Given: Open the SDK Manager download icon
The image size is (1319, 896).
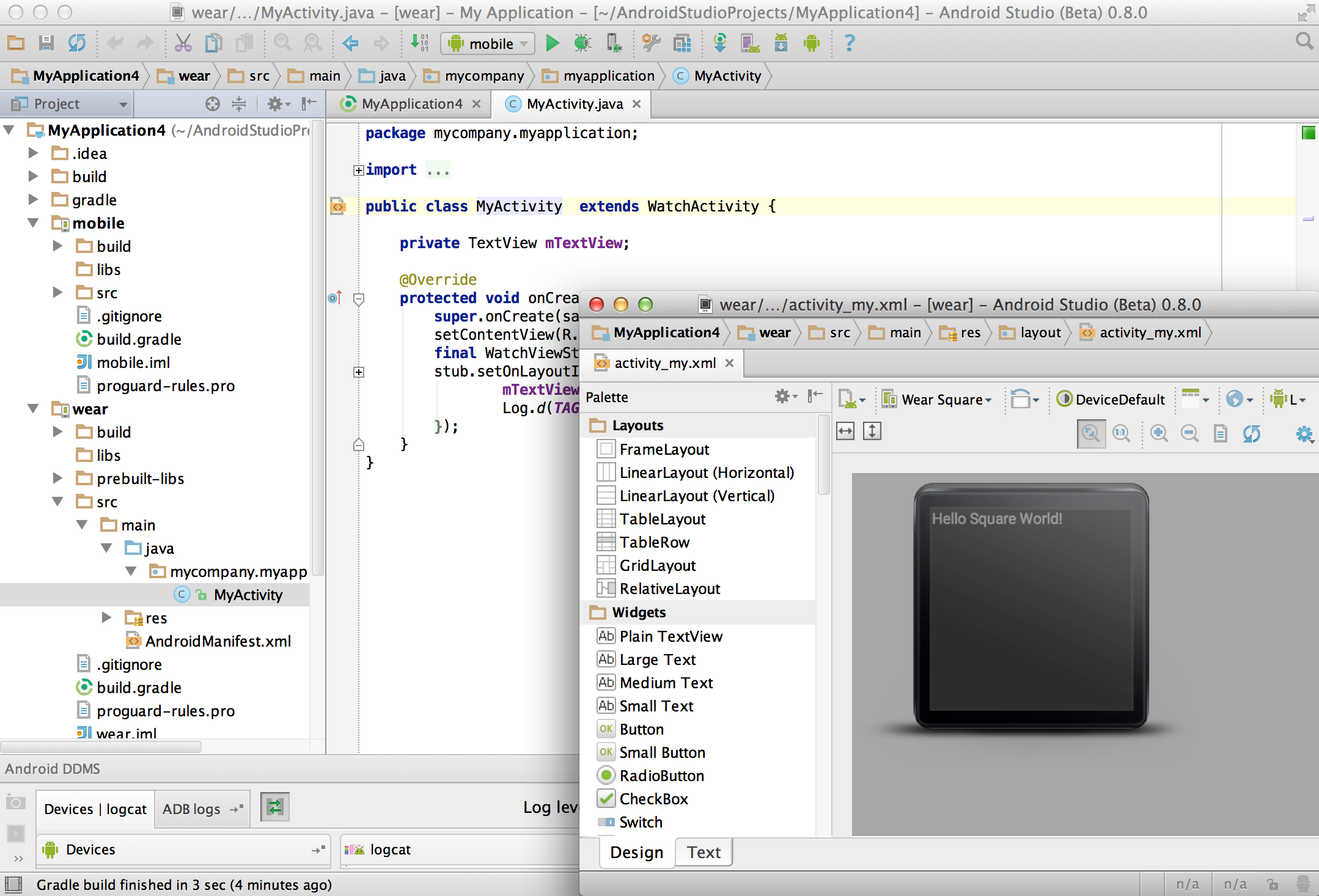Looking at the screenshot, I should tap(781, 43).
